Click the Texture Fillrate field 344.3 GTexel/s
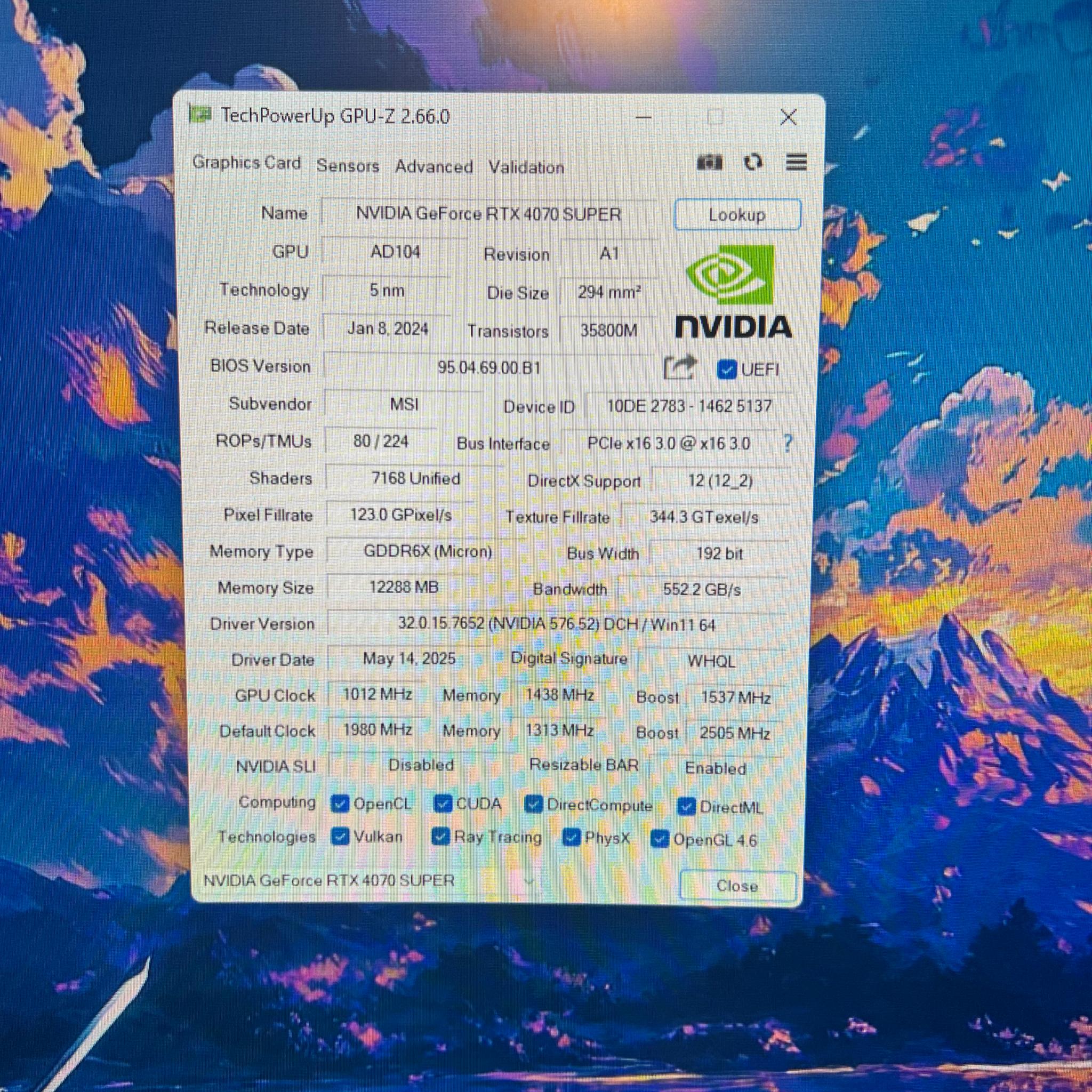This screenshot has height=1092, width=1092. coord(704,517)
